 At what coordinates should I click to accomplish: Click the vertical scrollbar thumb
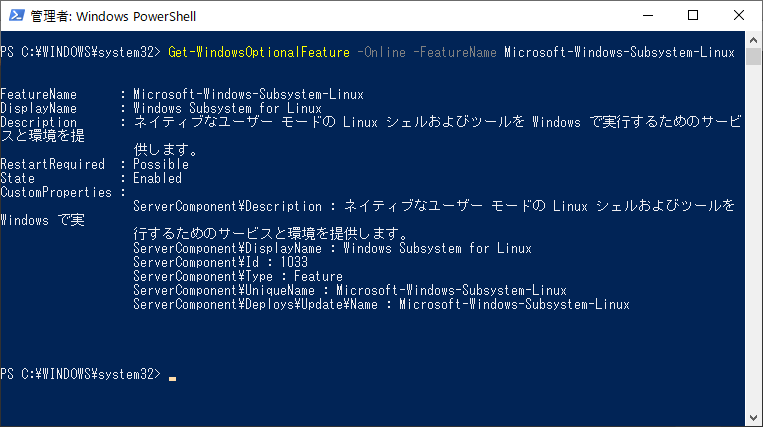point(753,56)
